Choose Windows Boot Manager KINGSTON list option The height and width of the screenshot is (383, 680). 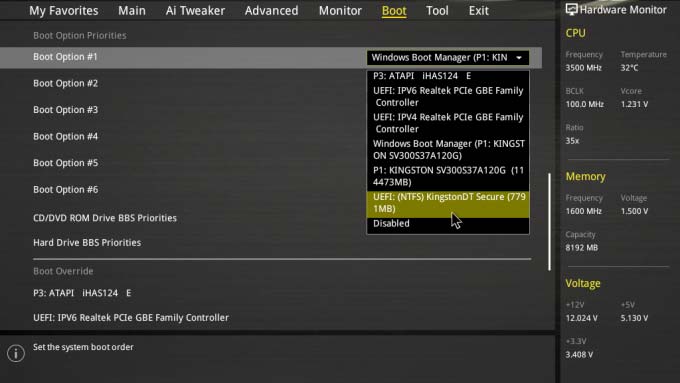pos(448,149)
